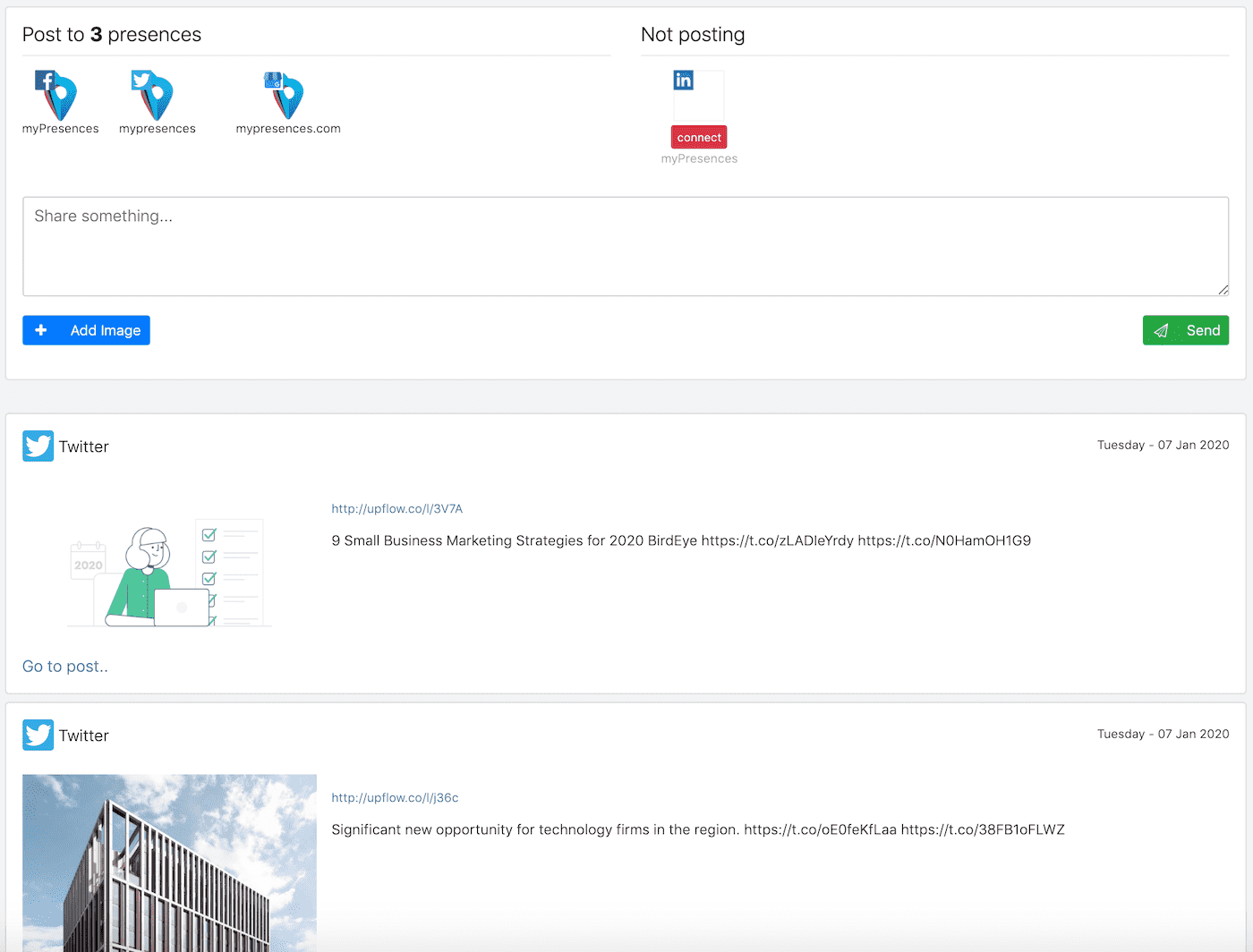
Task: Select the Facebook myPresences presence icon
Action: (x=58, y=95)
